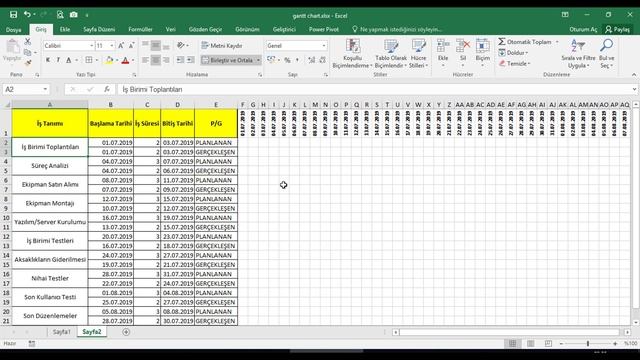Image resolution: width=640 pixels, height=360 pixels.
Task: Click the select-all corner of the grid
Action: pos(7,104)
